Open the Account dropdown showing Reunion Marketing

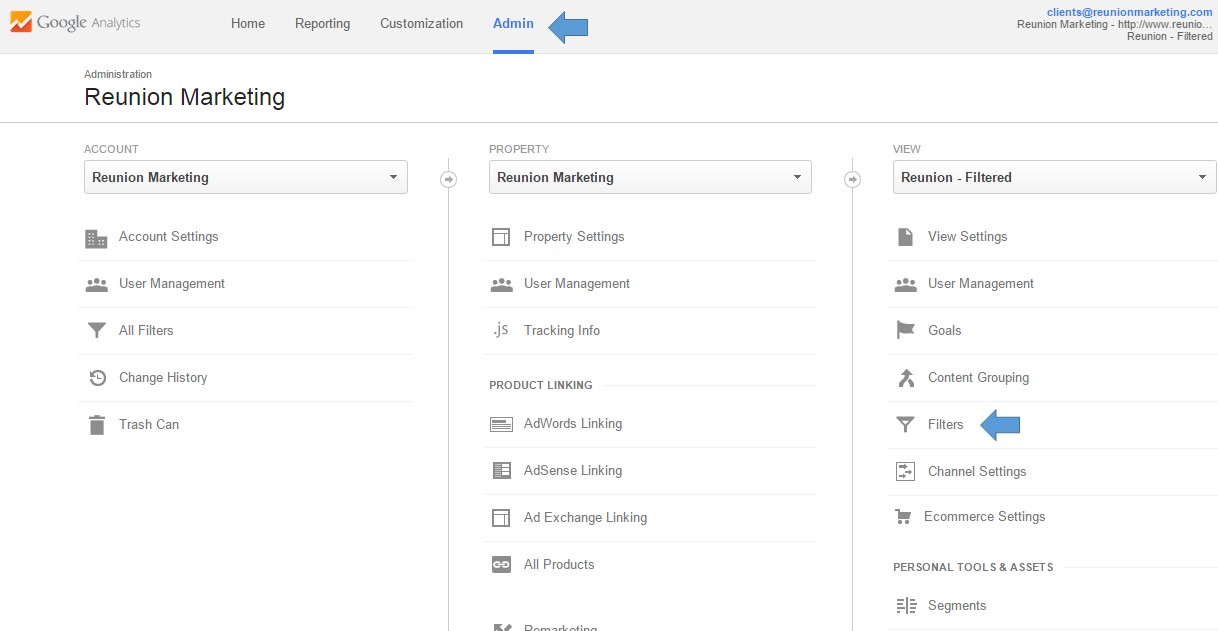tap(246, 177)
